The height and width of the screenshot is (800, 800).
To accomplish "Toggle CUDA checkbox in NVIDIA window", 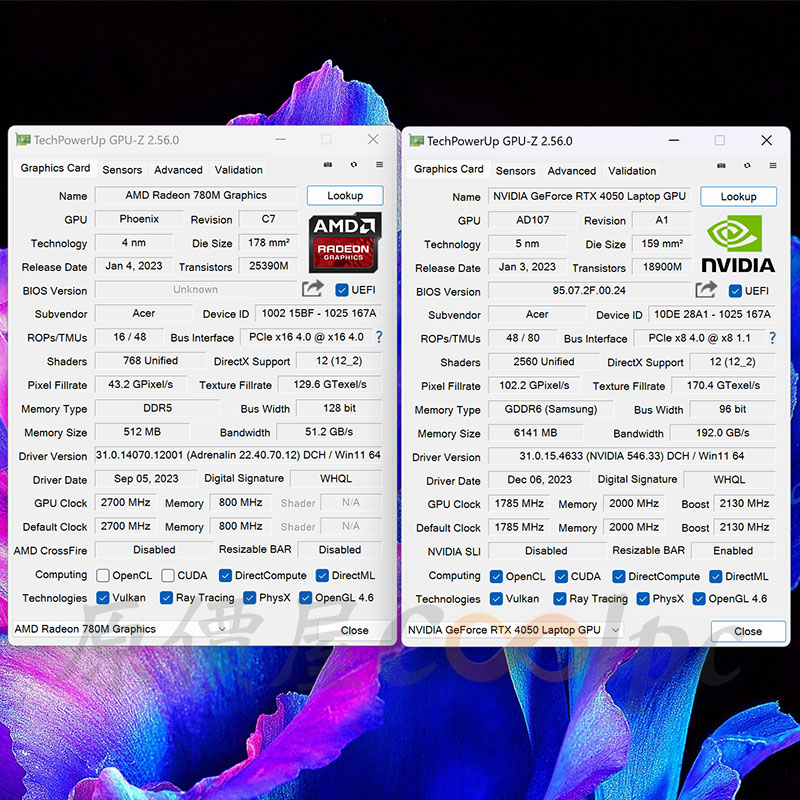I will 561,577.
